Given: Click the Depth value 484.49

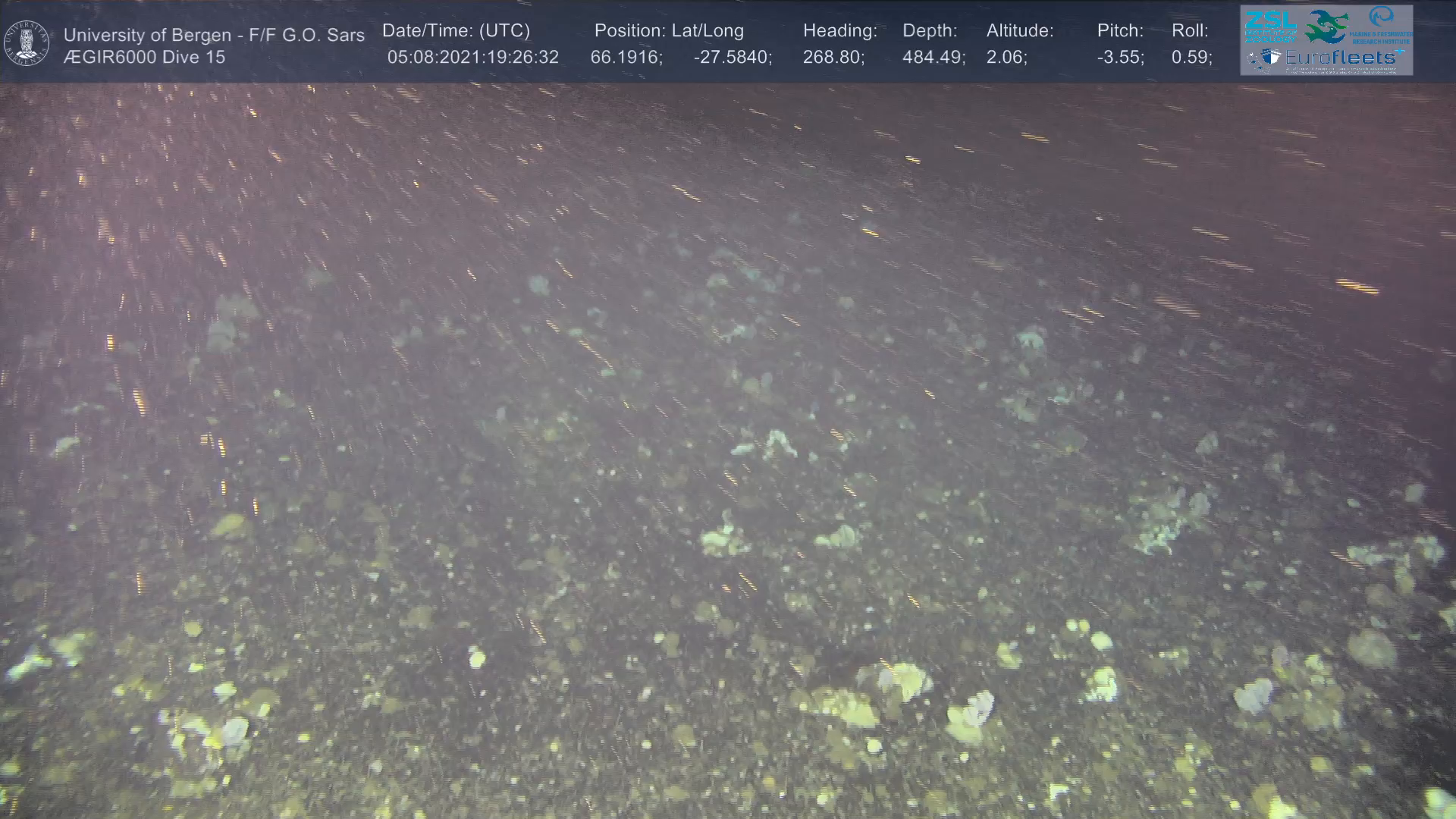Looking at the screenshot, I should 933,57.
